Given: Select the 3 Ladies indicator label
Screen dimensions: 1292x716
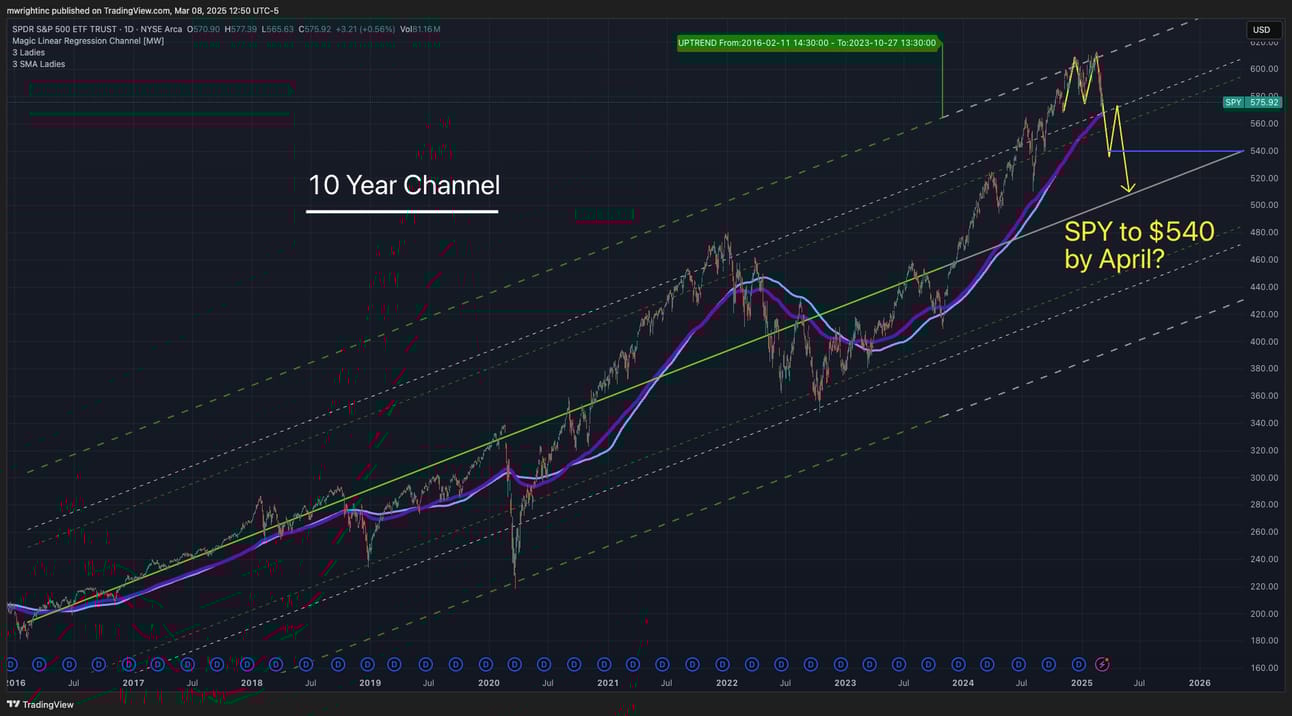Looking at the screenshot, I should pos(28,53).
